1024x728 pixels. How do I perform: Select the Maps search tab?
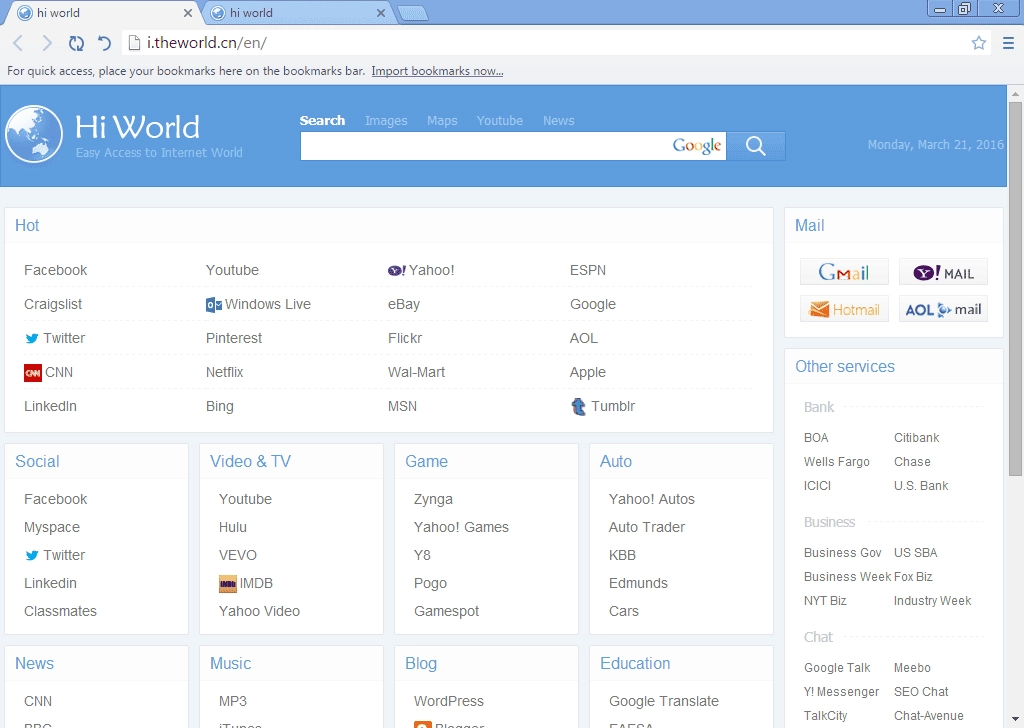coord(442,121)
